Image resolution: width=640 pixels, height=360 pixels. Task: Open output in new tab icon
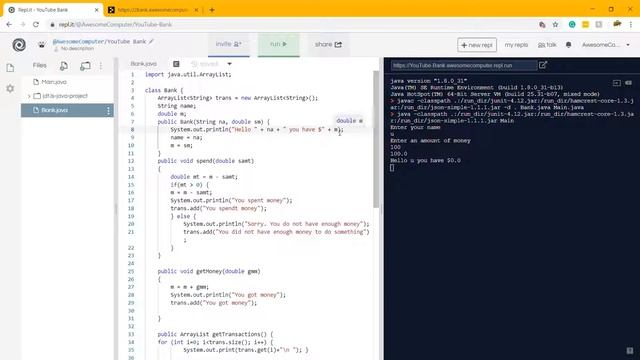[x=543, y=65]
